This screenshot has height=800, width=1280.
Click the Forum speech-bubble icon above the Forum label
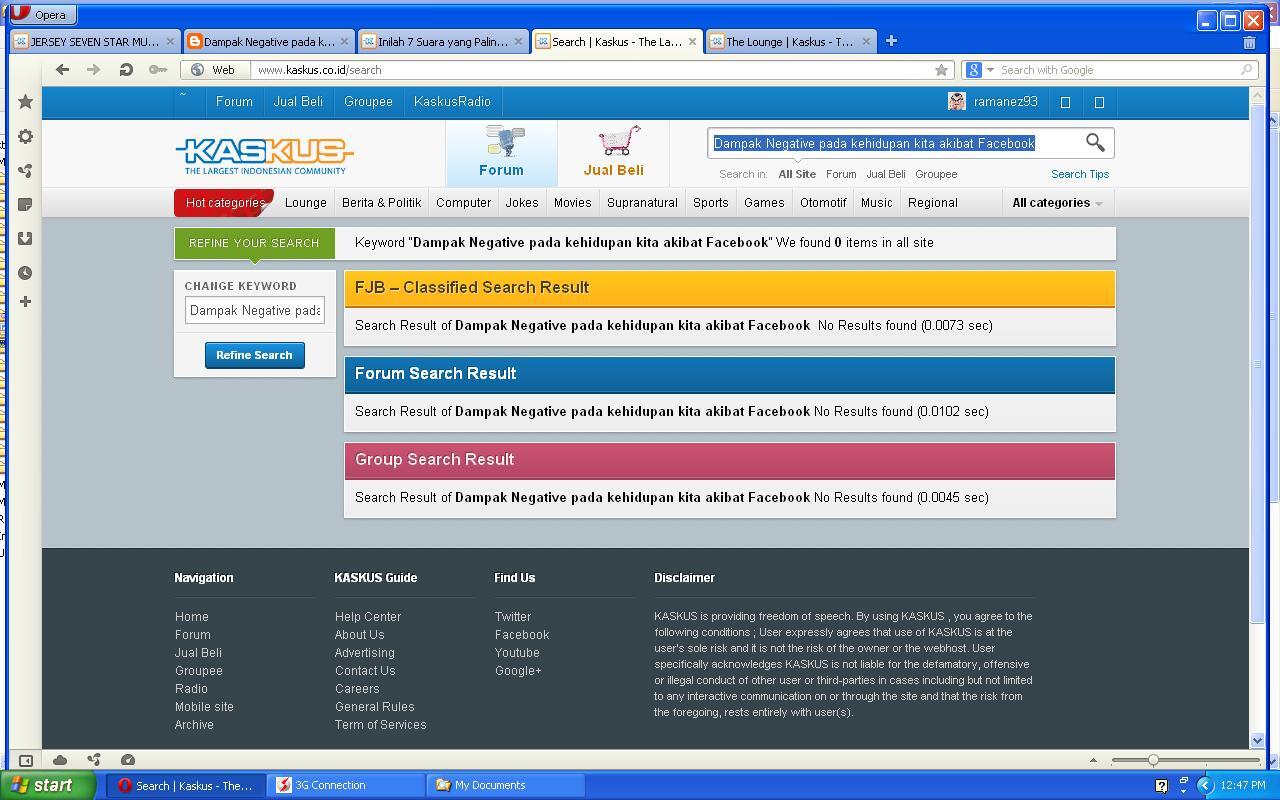pos(503,141)
